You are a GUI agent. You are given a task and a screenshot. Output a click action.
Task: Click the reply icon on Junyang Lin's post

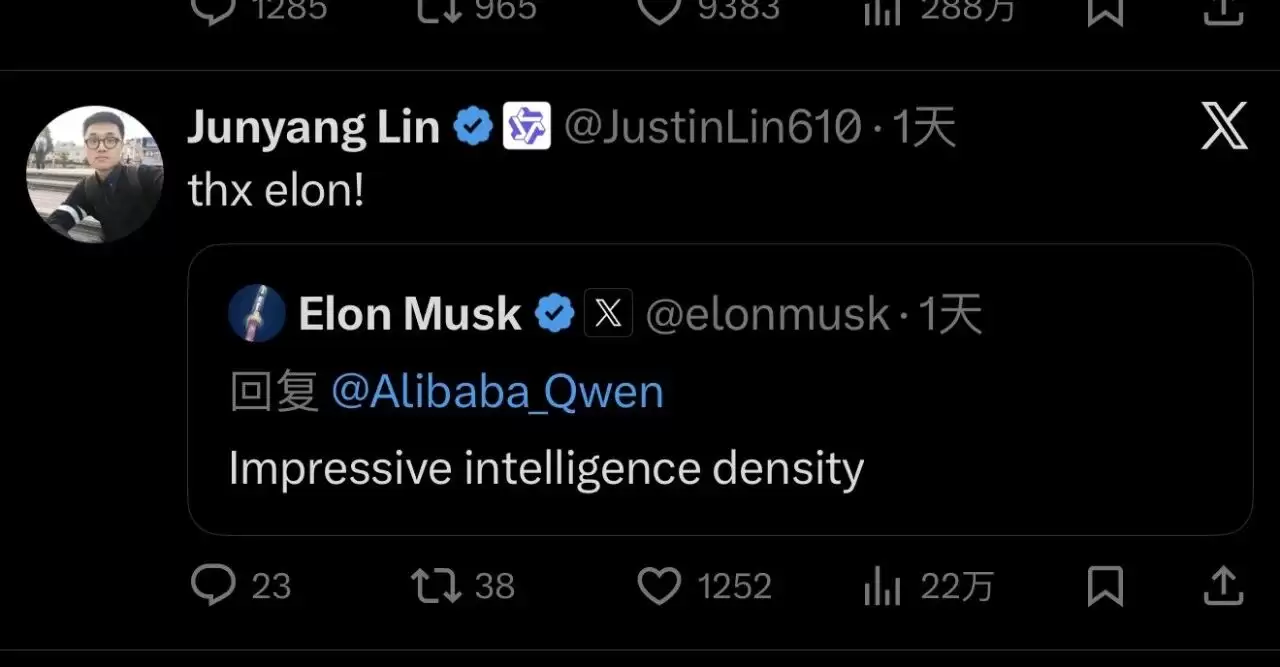[x=212, y=586]
